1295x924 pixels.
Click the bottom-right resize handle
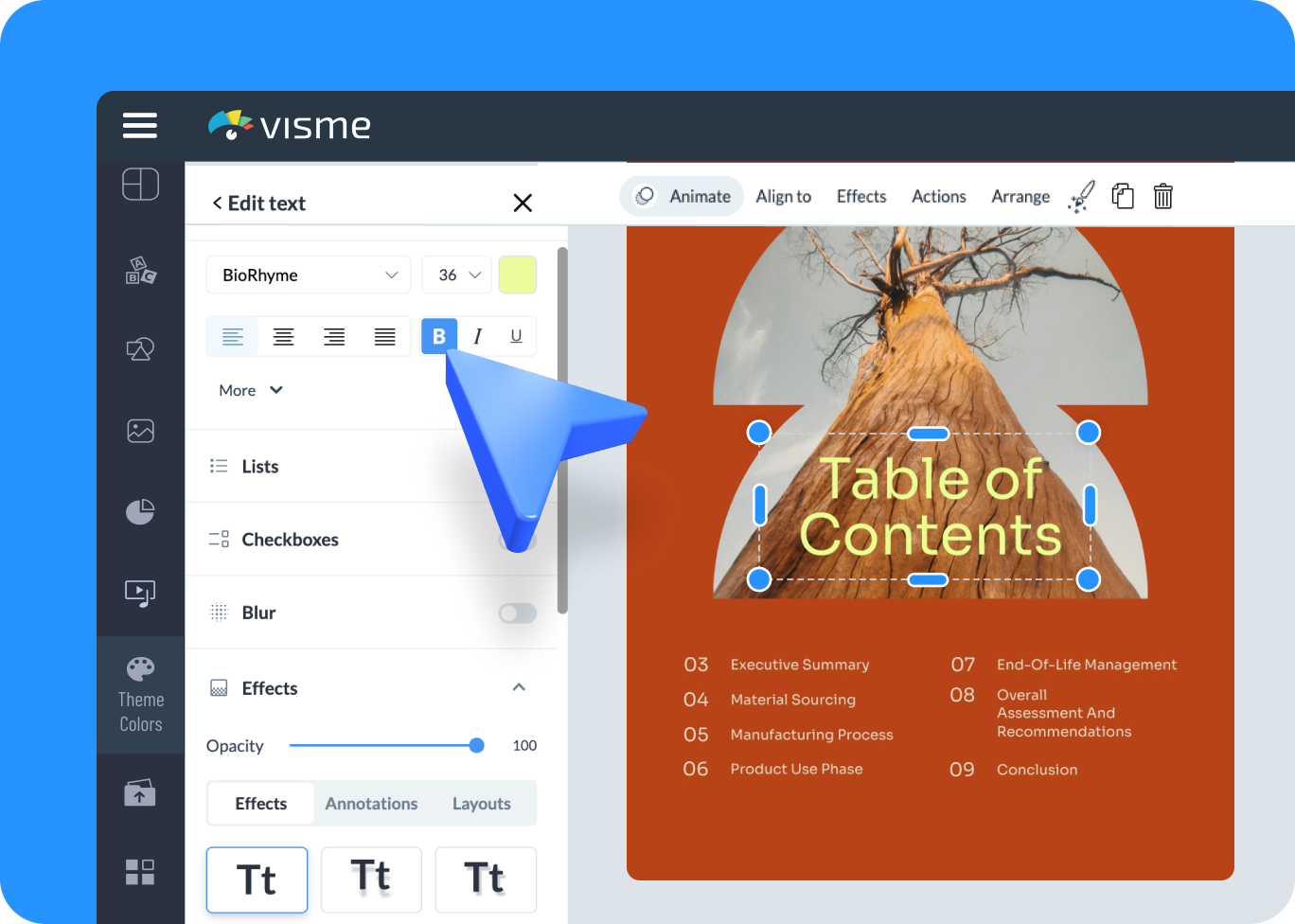[x=1089, y=578]
